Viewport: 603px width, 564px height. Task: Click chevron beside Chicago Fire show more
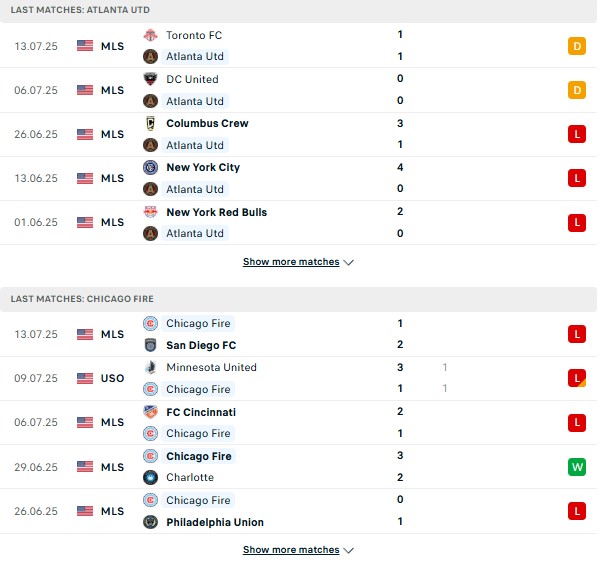(x=348, y=551)
